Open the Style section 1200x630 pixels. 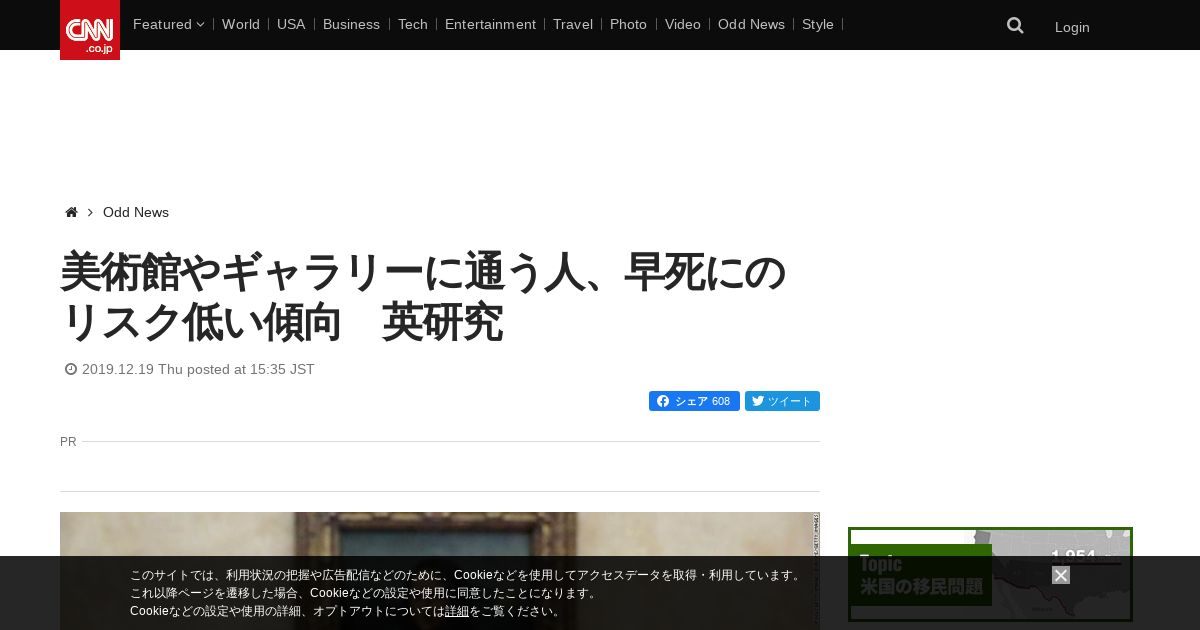[x=818, y=24]
